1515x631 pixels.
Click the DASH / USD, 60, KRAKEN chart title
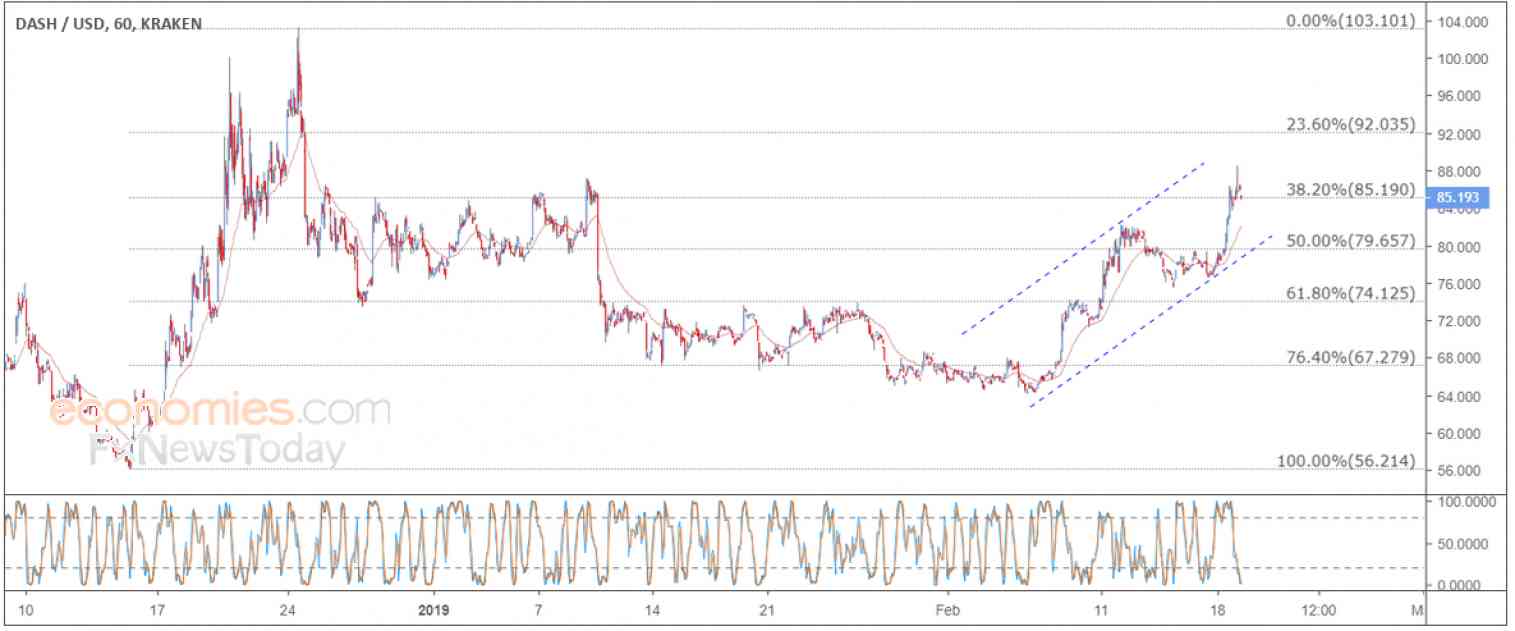pos(108,23)
